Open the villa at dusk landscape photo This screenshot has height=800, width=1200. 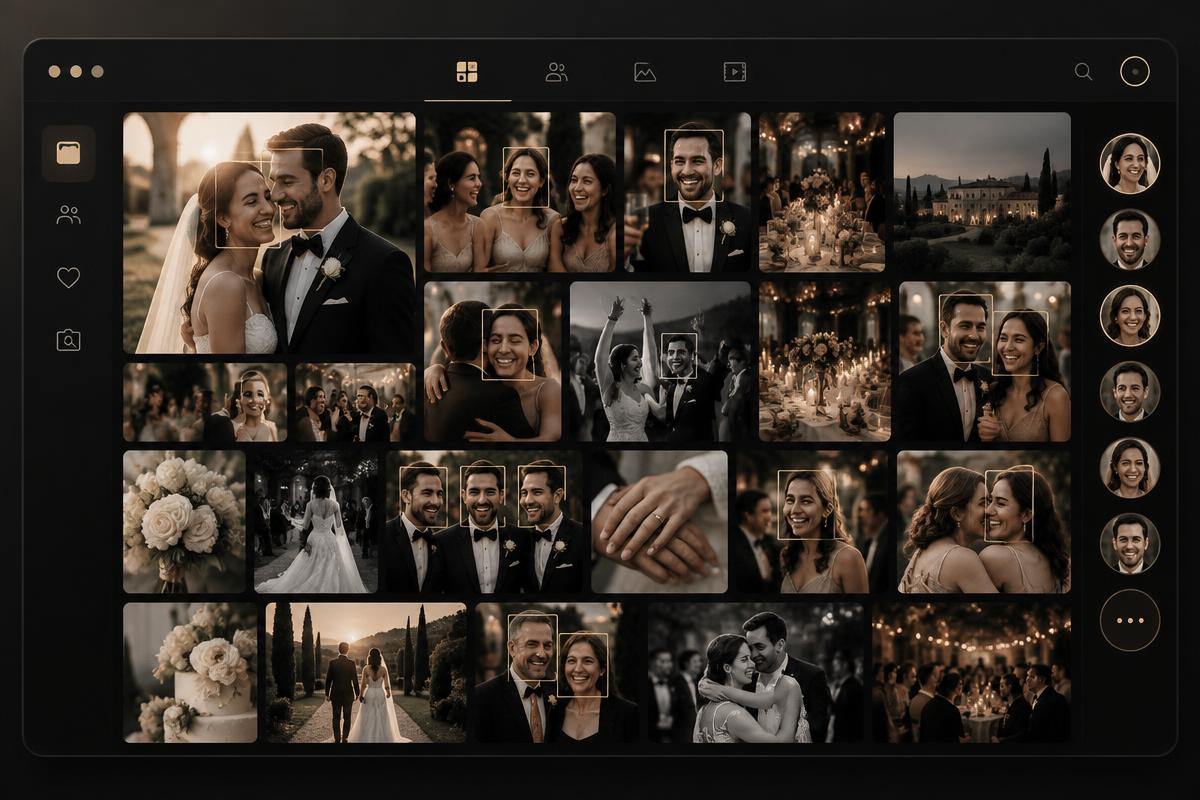pyautogui.click(x=982, y=192)
